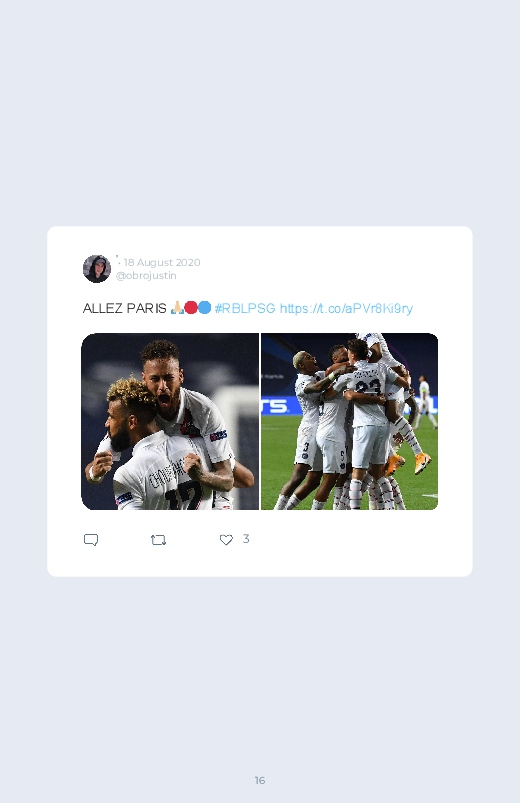
Task: Follow the t.co/aPVr8Ki9ry link
Action: 346,308
